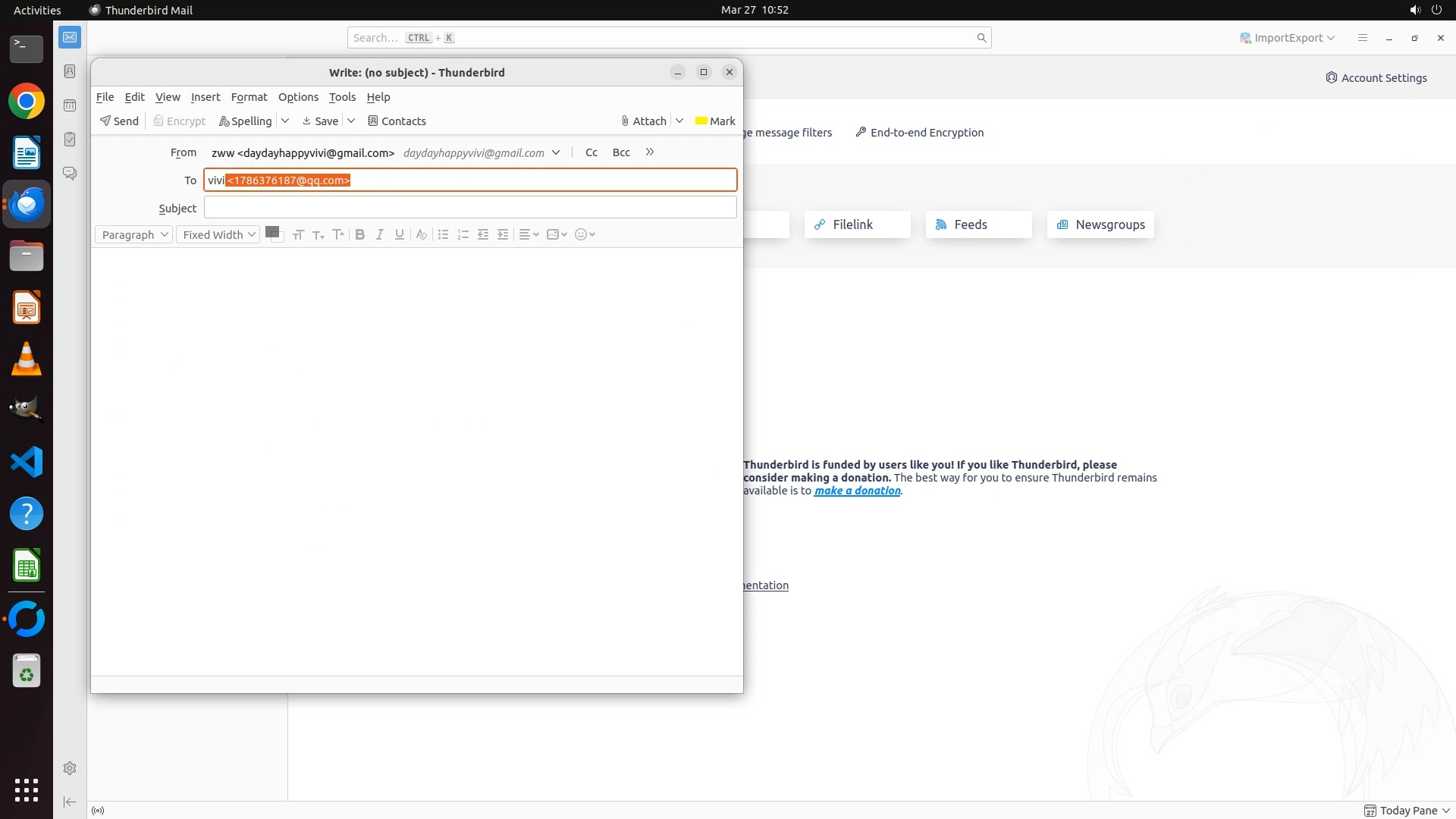
Task: Open the Paragraph style dropdown
Action: [134, 235]
